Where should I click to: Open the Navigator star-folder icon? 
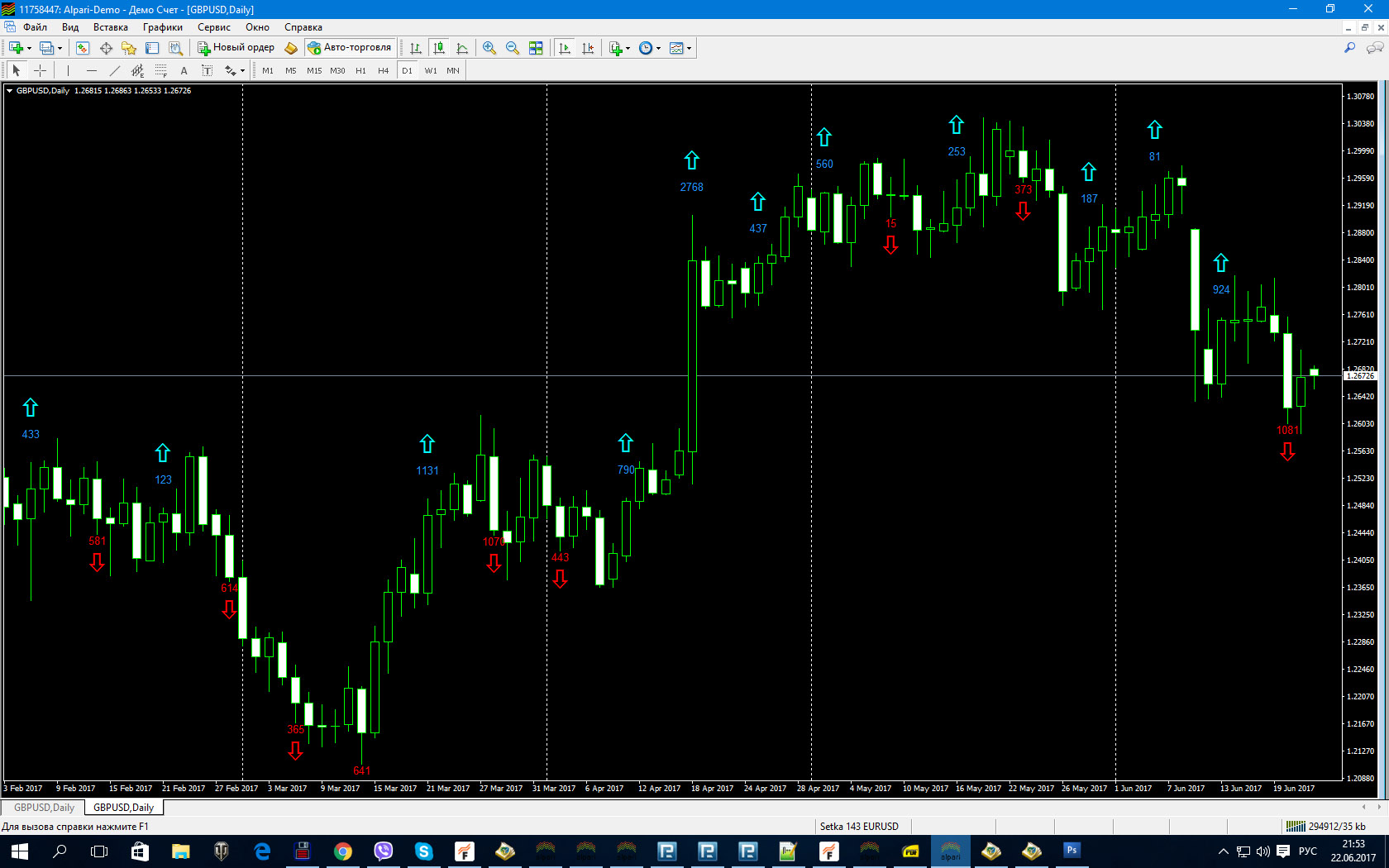click(129, 48)
